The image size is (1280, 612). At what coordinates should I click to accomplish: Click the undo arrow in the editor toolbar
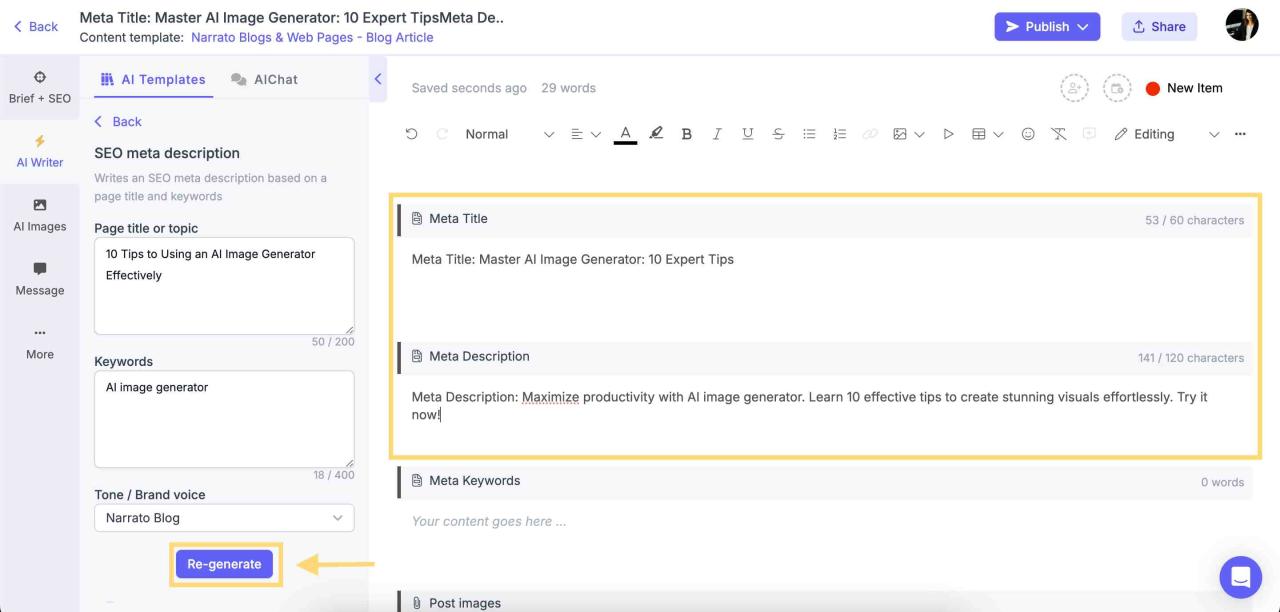point(412,133)
